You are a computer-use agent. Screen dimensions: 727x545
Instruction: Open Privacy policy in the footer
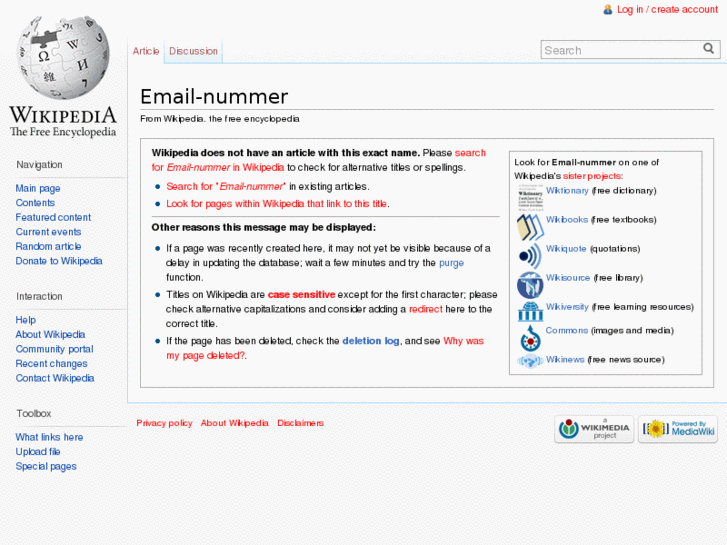click(x=164, y=423)
